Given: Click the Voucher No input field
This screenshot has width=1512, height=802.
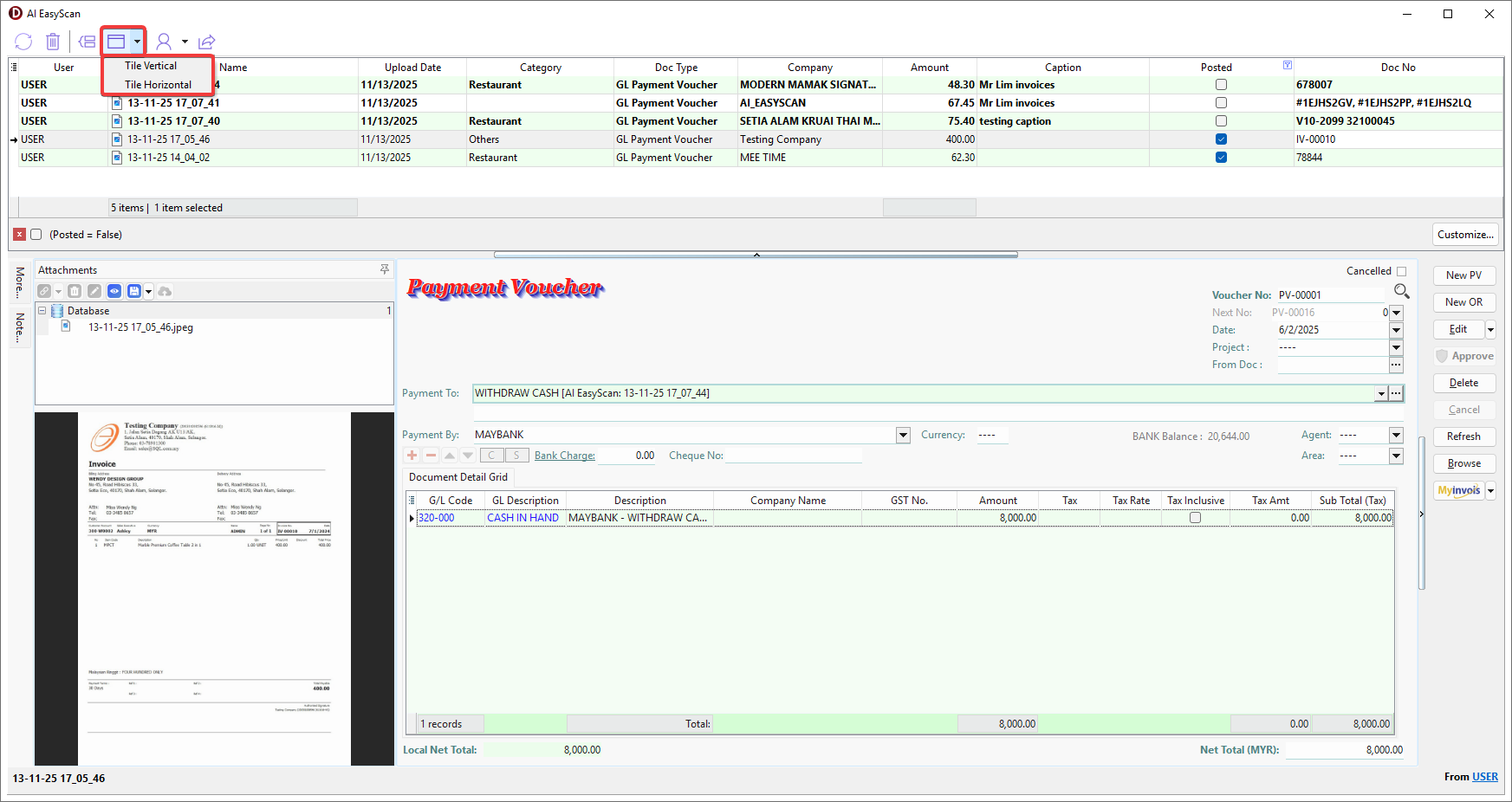Looking at the screenshot, I should tap(1330, 295).
